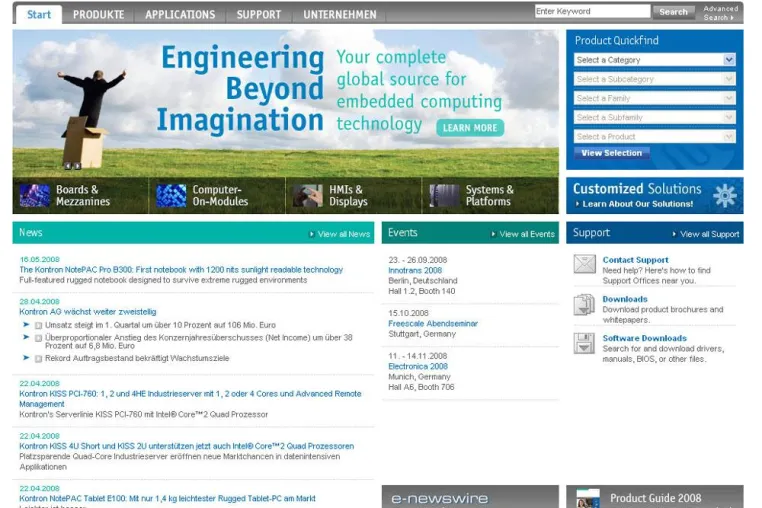Click the Customized Solutions gear icon

[x=725, y=195]
